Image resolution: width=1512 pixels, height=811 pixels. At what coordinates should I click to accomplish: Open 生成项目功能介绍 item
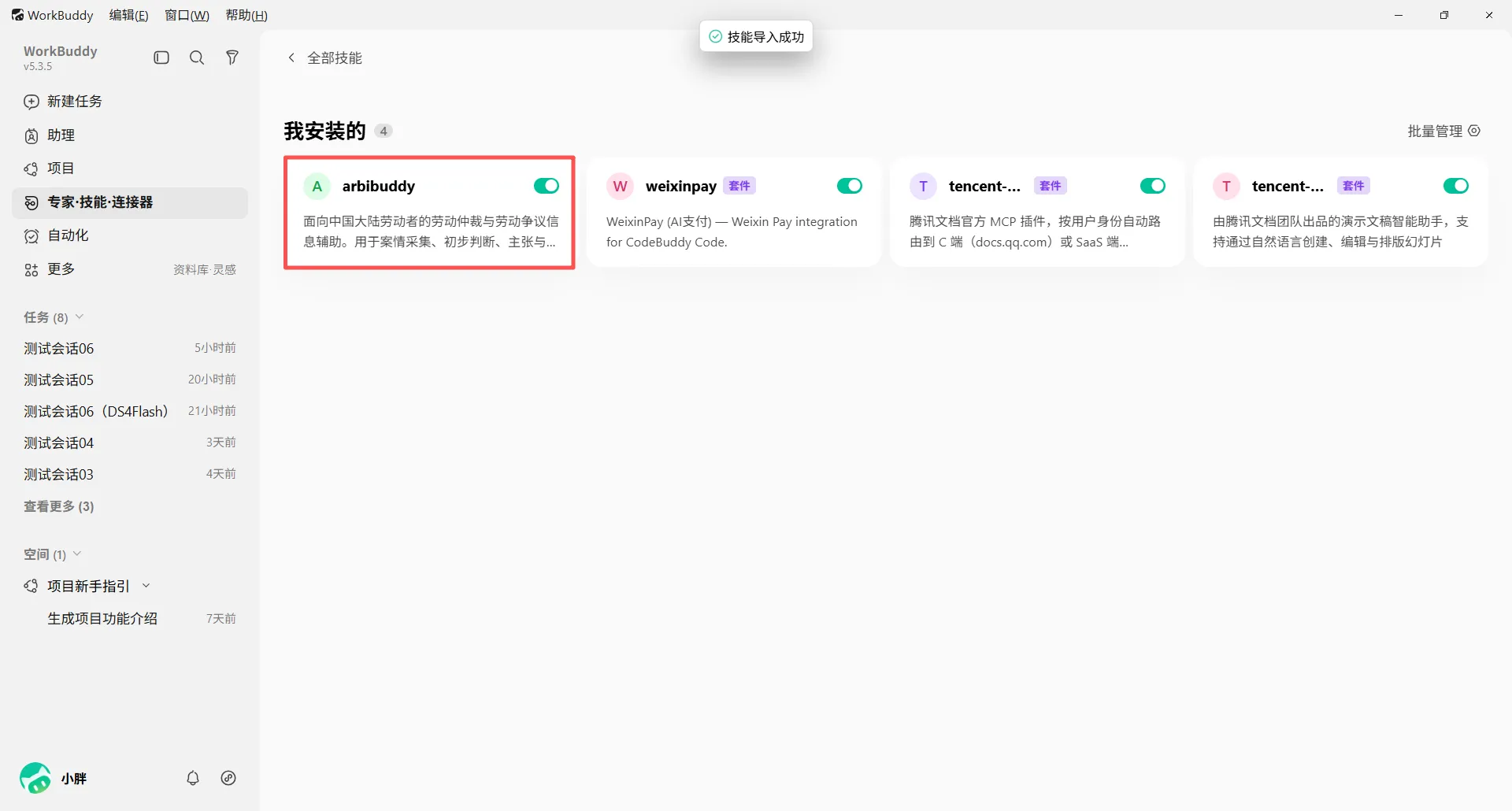click(130, 619)
